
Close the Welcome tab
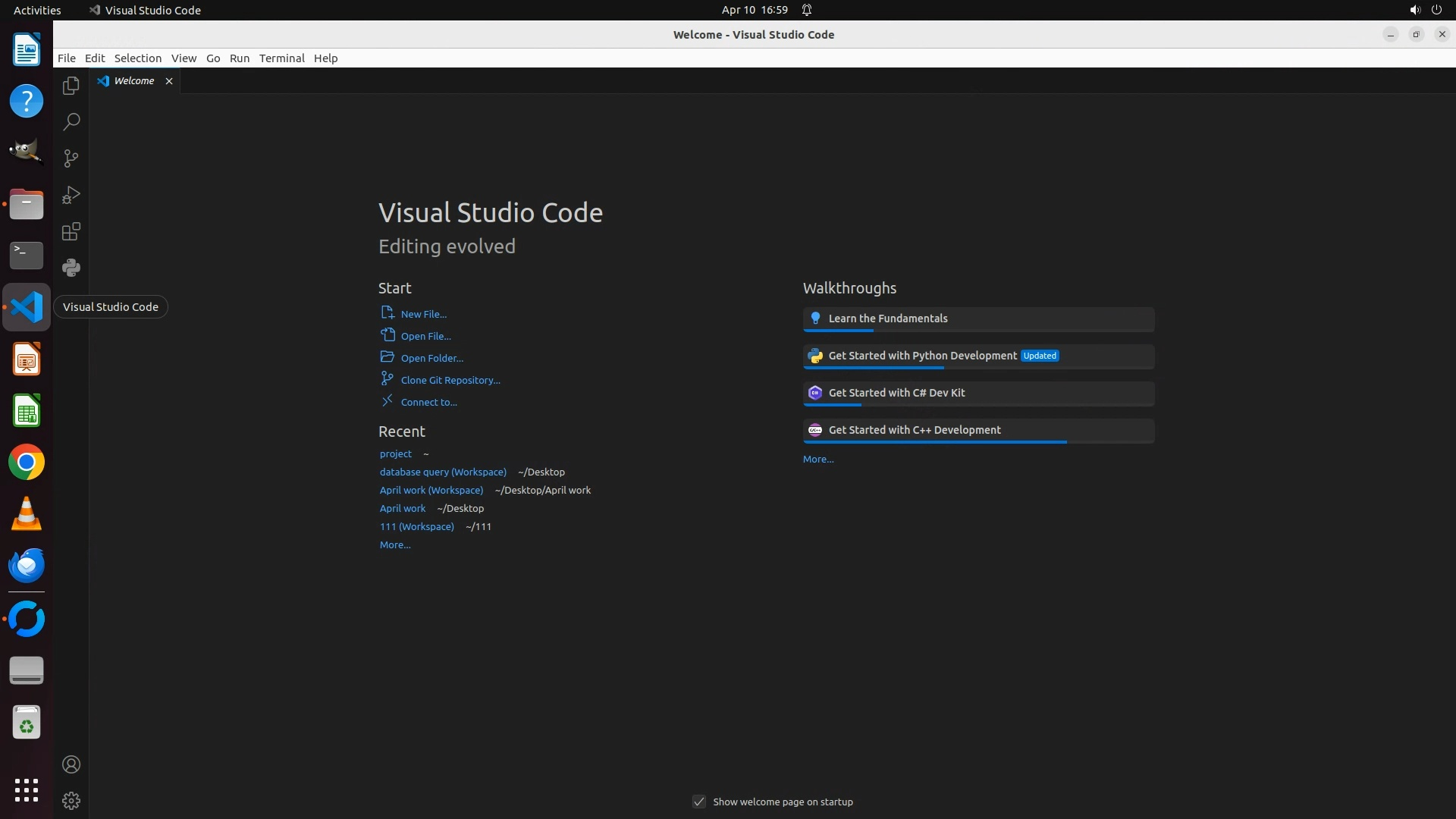(169, 81)
